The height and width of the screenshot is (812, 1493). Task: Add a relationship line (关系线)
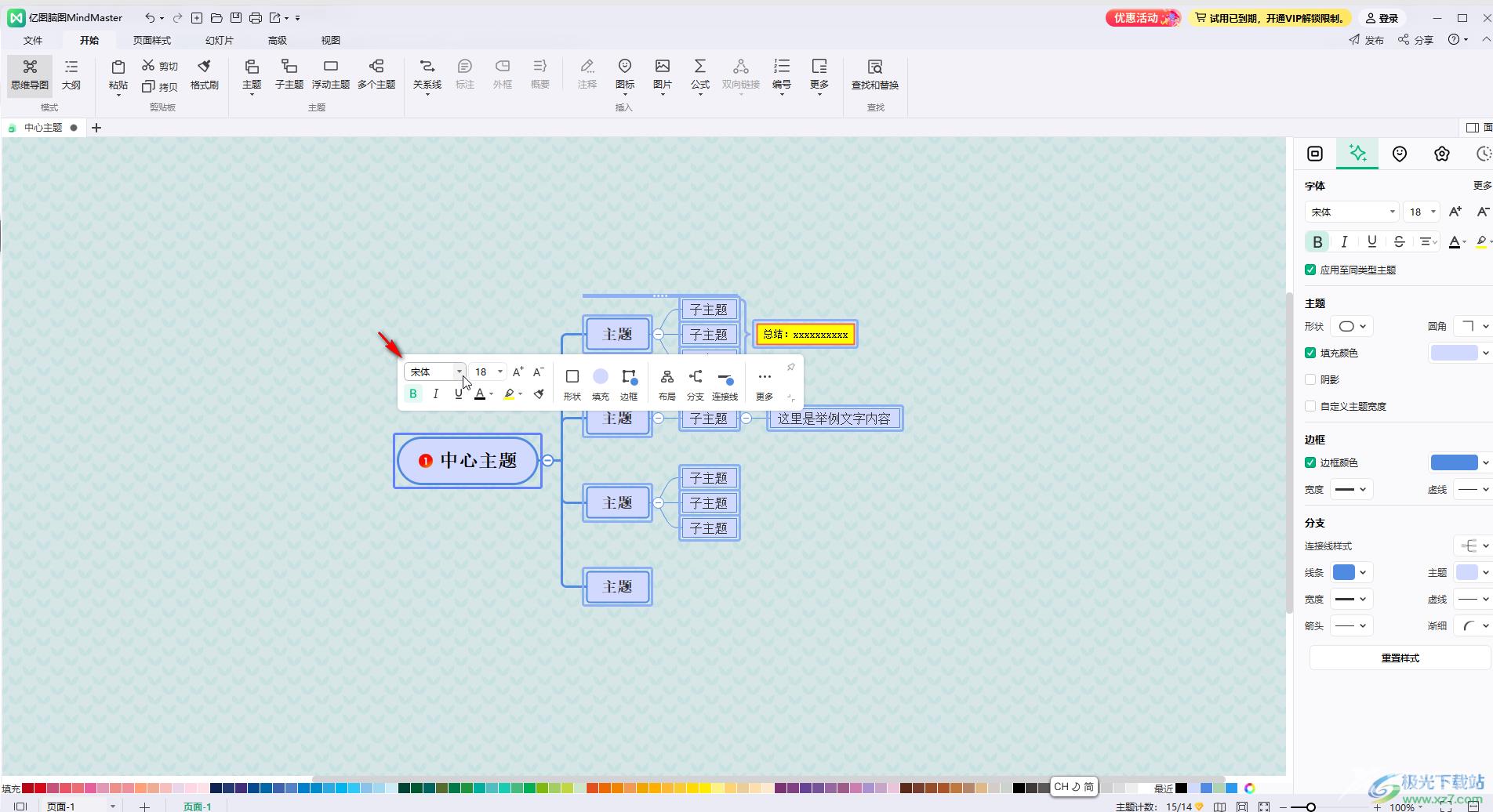coord(427,75)
